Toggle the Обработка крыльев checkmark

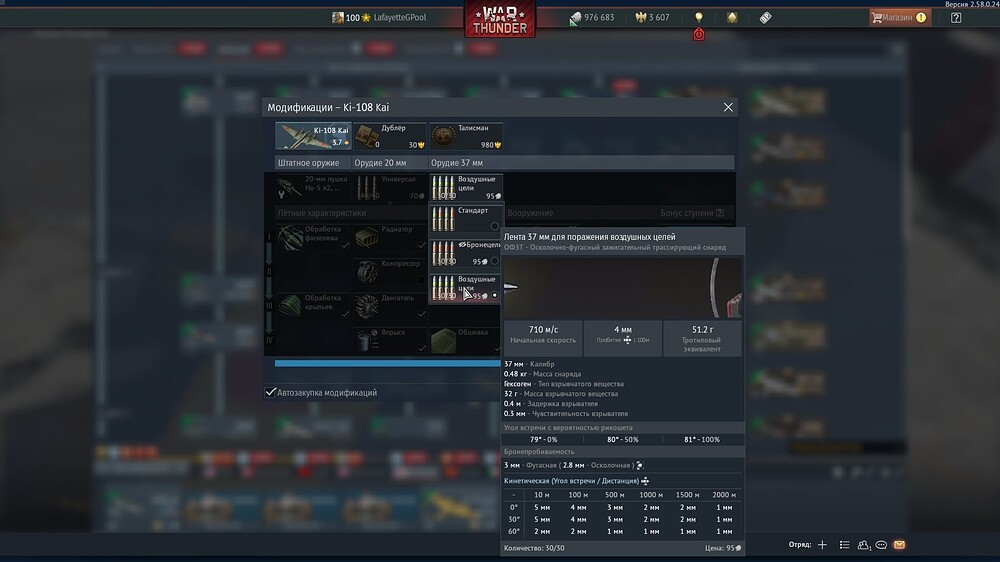click(x=345, y=314)
